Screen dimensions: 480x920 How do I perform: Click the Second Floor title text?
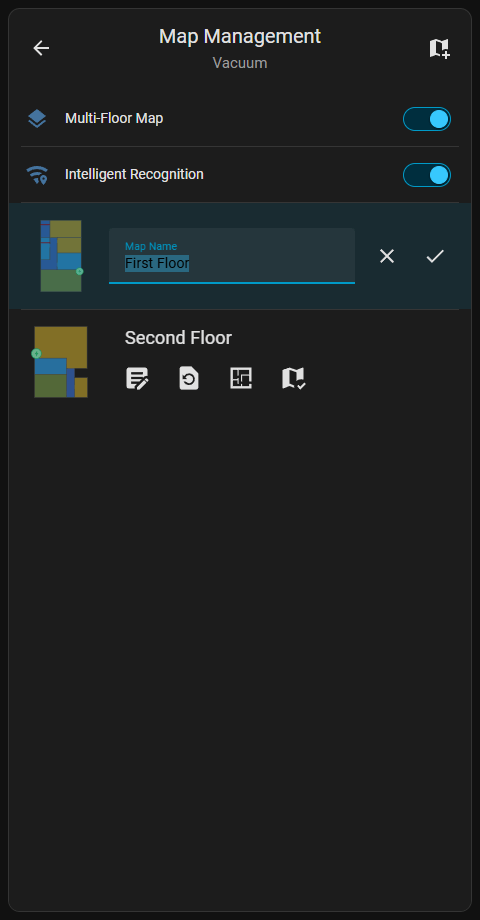178,338
